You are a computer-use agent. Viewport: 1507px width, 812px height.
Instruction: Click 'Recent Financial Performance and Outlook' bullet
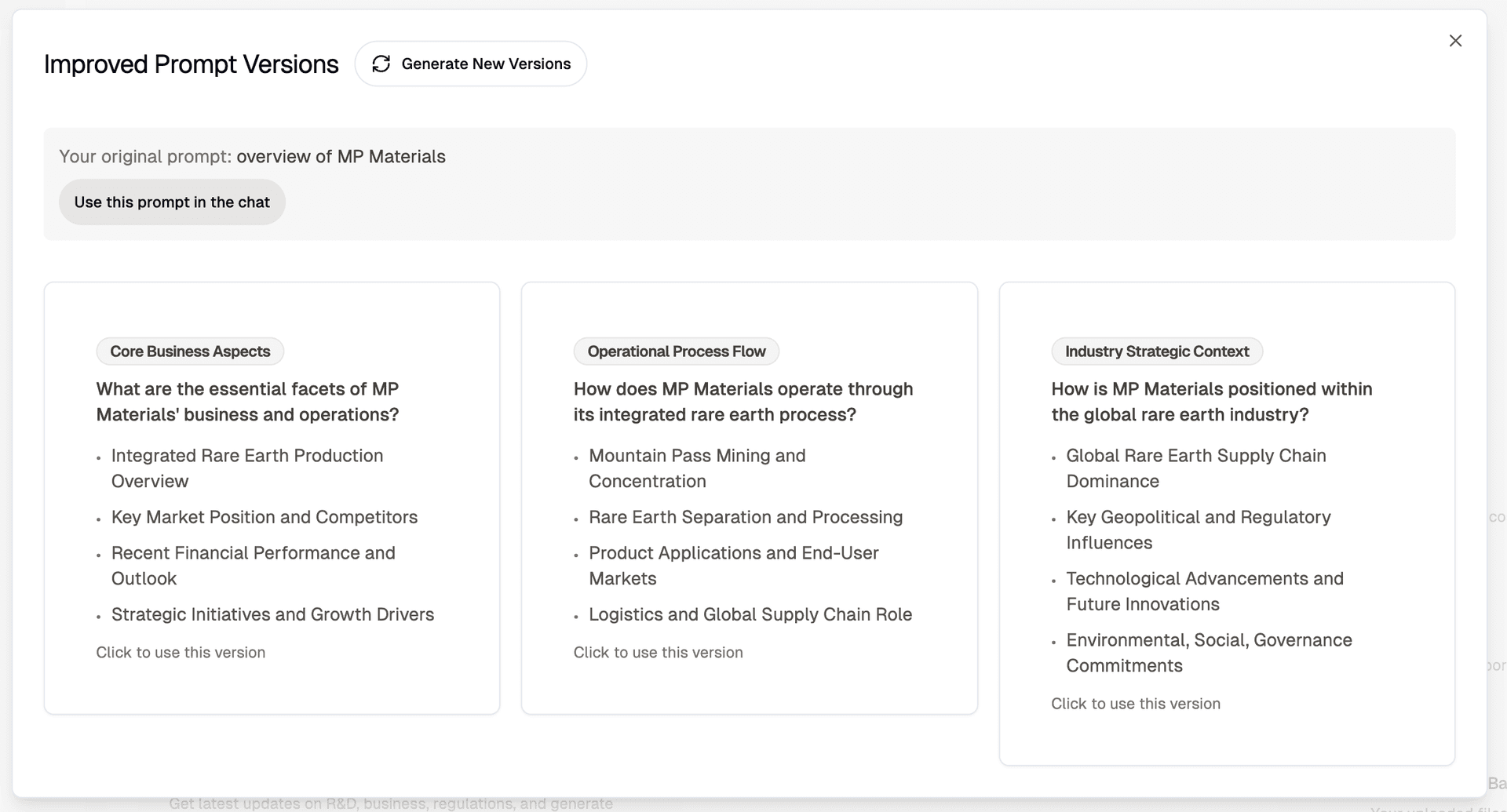click(x=254, y=566)
